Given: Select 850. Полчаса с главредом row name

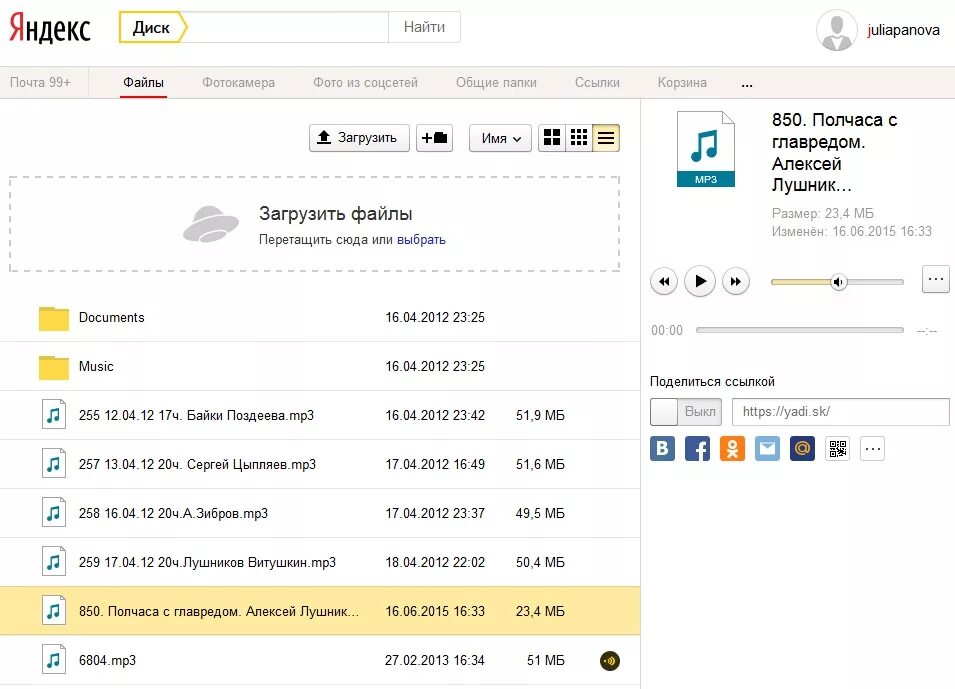Looking at the screenshot, I should (219, 611).
